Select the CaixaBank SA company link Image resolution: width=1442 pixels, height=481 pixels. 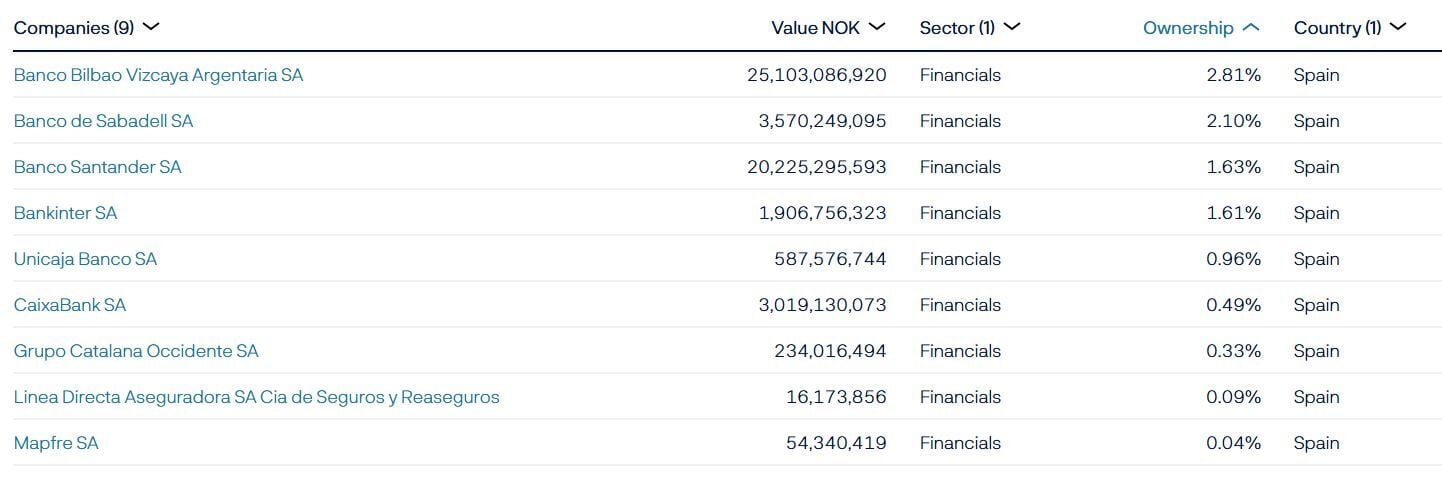coord(70,305)
